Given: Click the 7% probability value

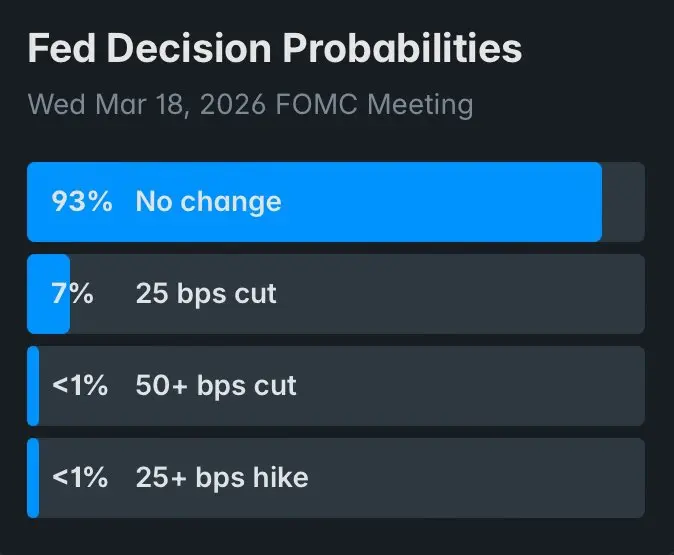Looking at the screenshot, I should [72, 294].
